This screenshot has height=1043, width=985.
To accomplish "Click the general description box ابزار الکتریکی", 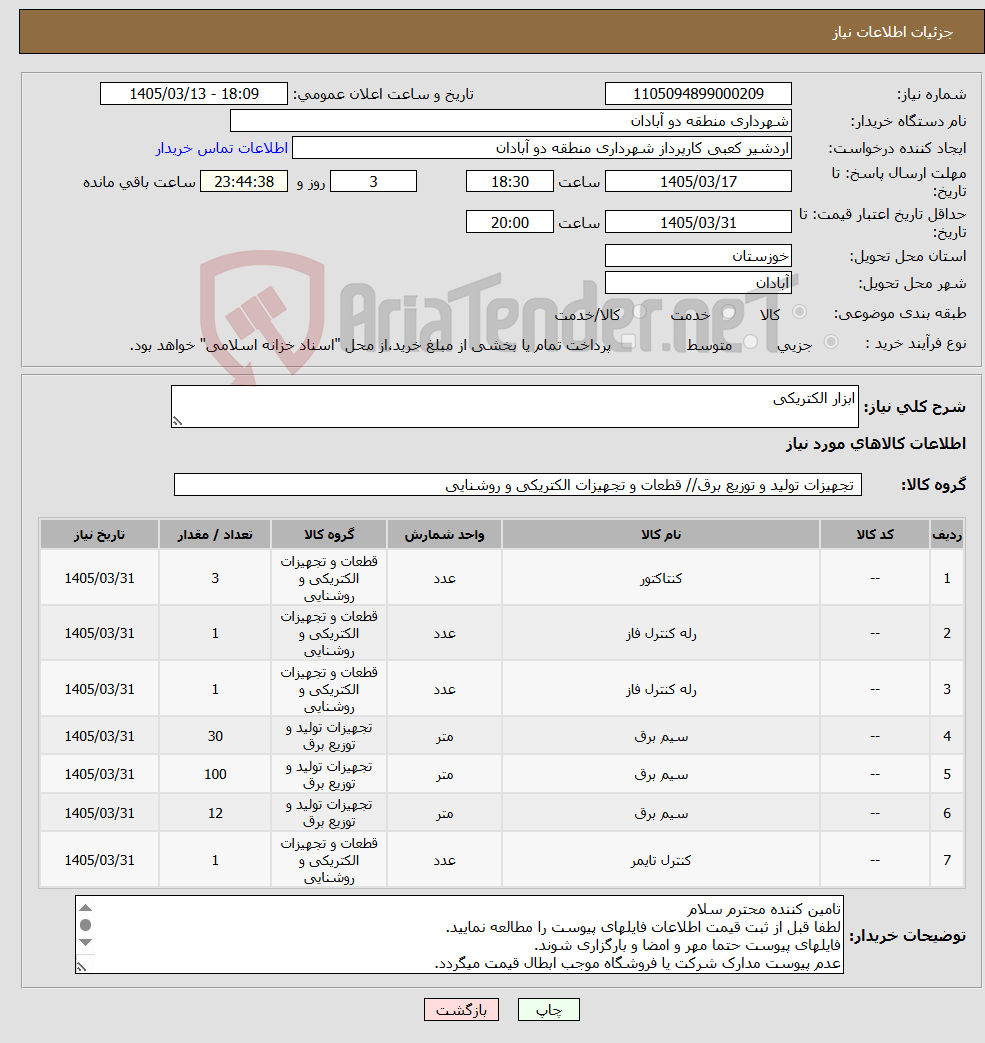I will click(514, 406).
